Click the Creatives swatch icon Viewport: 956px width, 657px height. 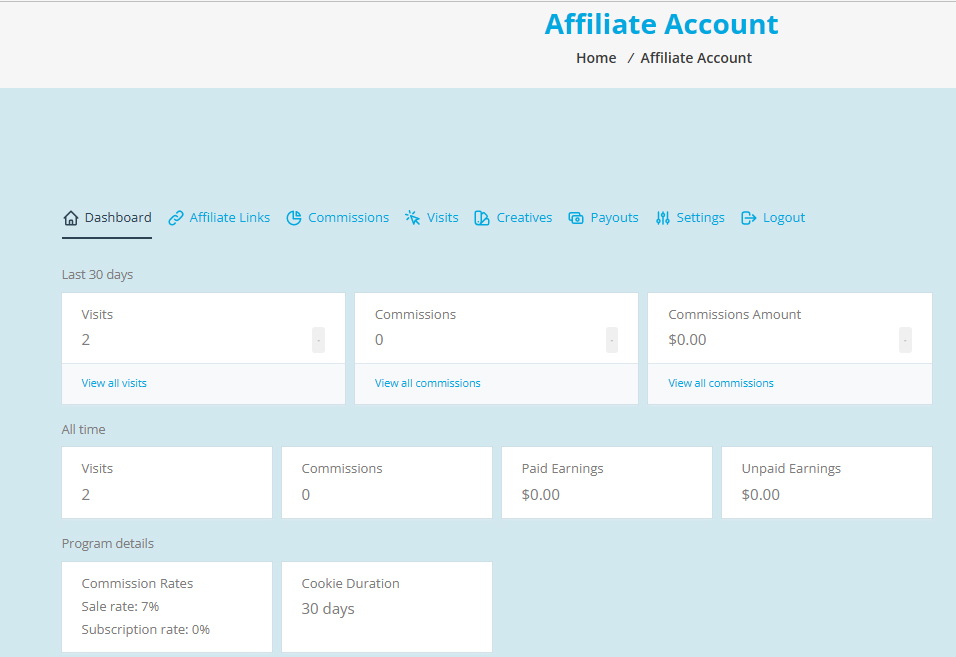pos(482,218)
